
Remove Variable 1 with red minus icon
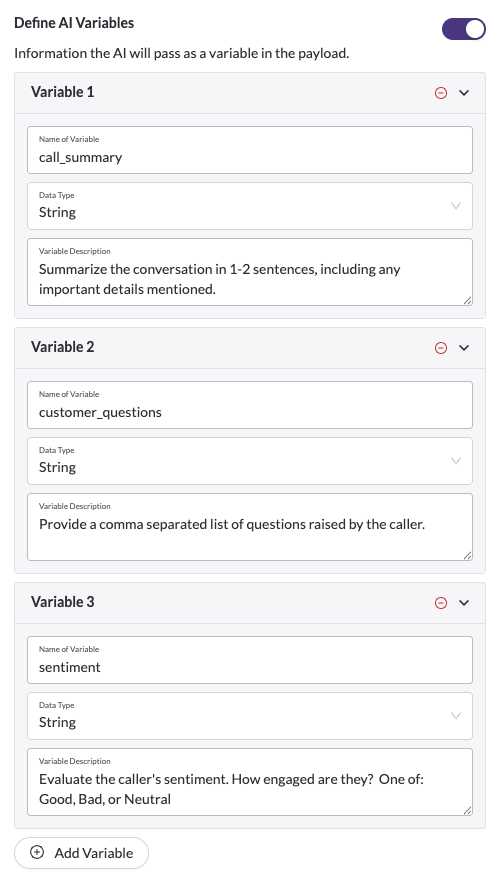coord(441,93)
